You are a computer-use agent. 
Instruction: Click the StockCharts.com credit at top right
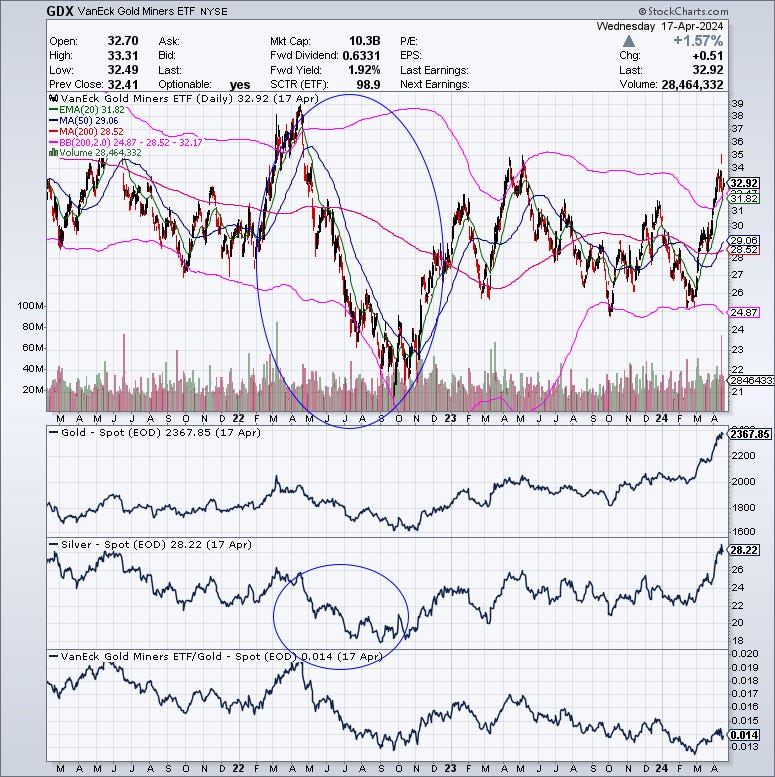[x=683, y=11]
